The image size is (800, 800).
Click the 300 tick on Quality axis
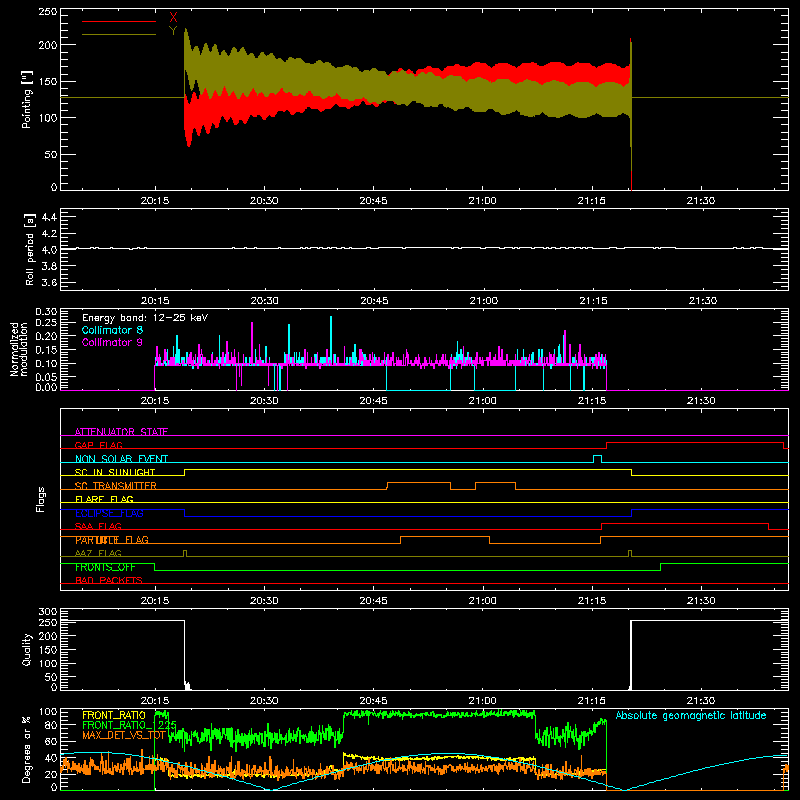coord(48,612)
